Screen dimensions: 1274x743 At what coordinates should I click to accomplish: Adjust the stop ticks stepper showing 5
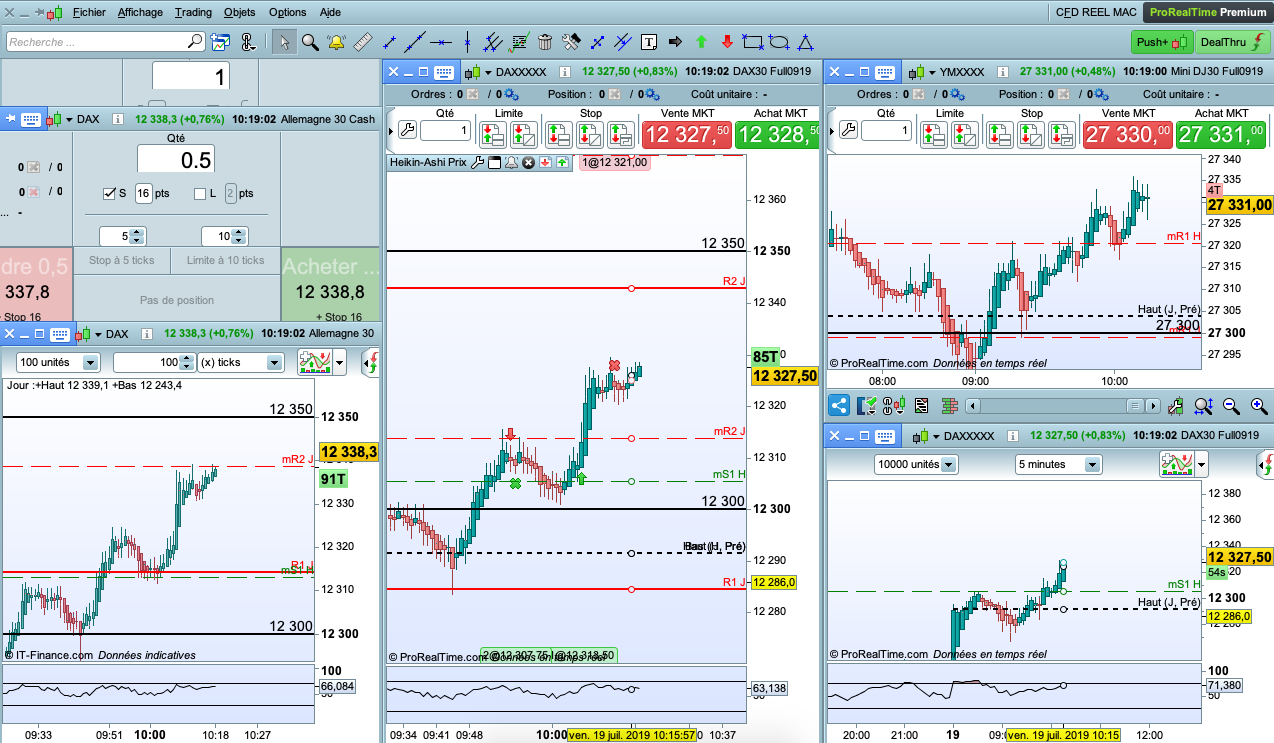click(x=138, y=236)
